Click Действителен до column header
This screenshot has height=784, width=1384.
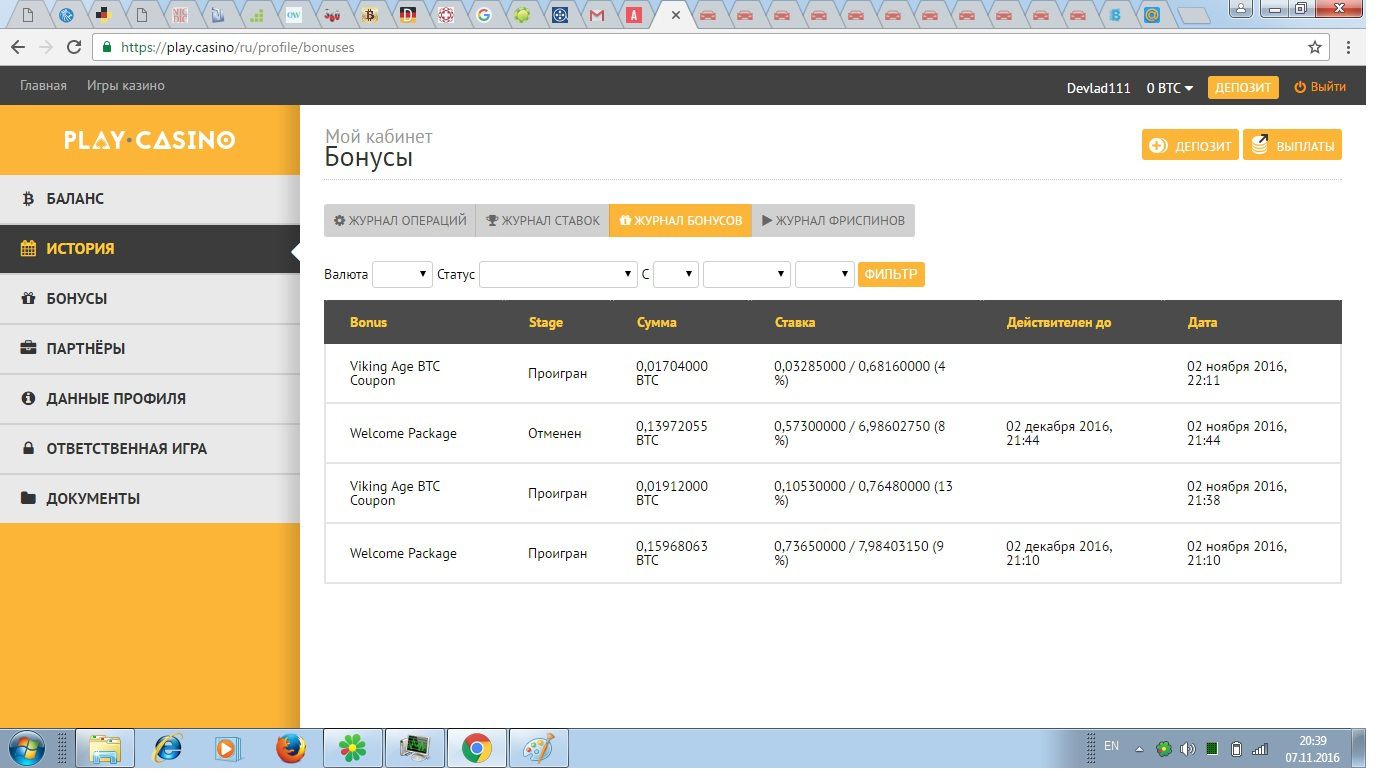click(1059, 323)
